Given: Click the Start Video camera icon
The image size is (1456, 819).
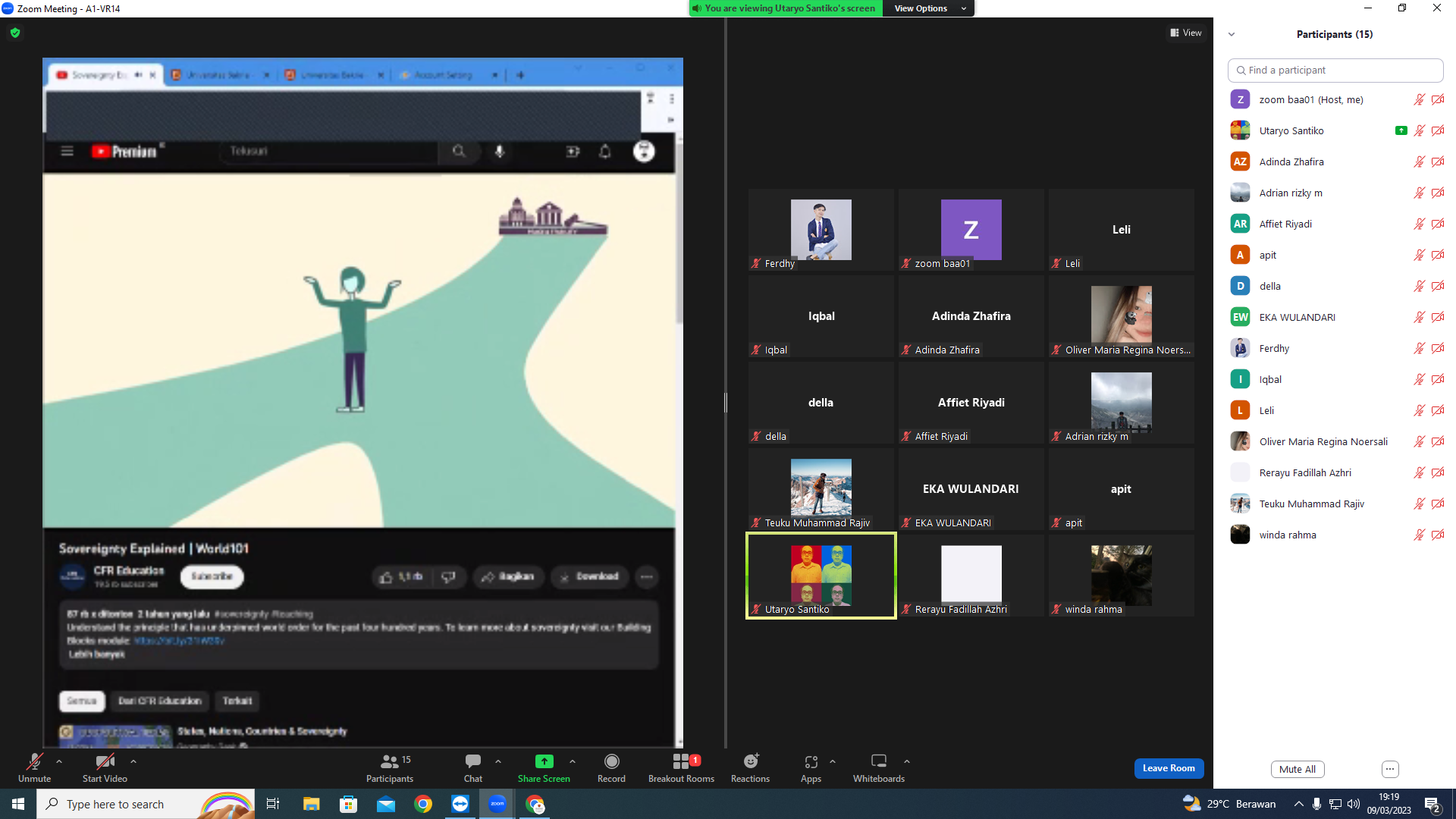Looking at the screenshot, I should [105, 761].
